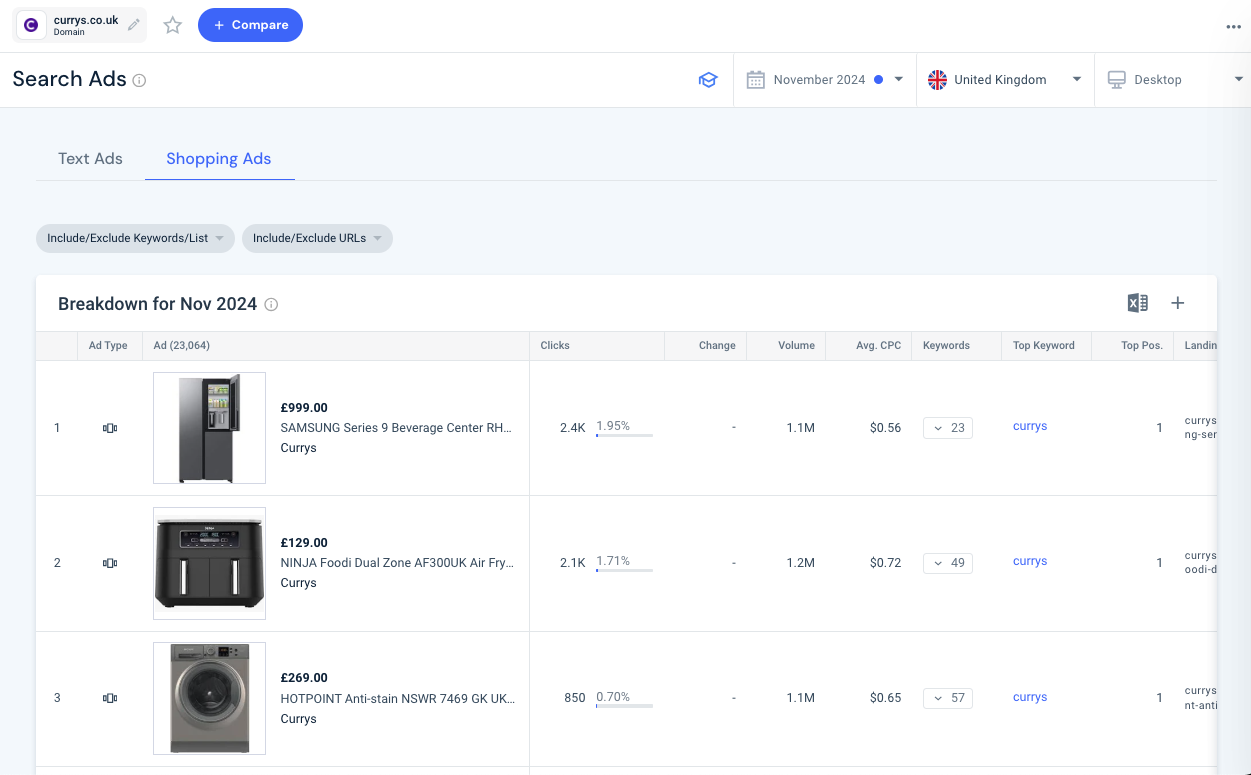Click the Top Keyword column header

[1043, 346]
